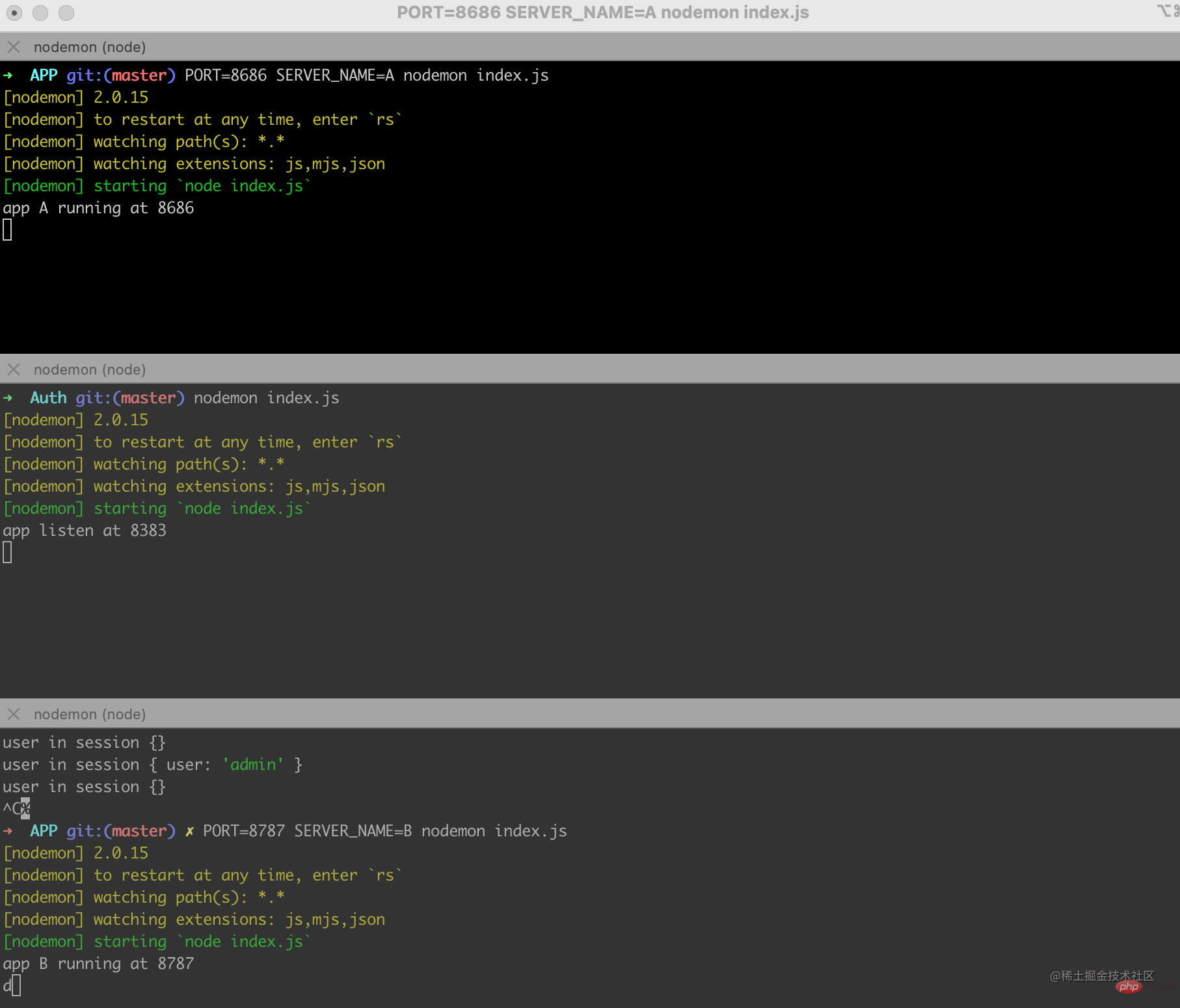Close the bottom nodemon pane running app B
The width and height of the screenshot is (1180, 1008).
click(14, 714)
